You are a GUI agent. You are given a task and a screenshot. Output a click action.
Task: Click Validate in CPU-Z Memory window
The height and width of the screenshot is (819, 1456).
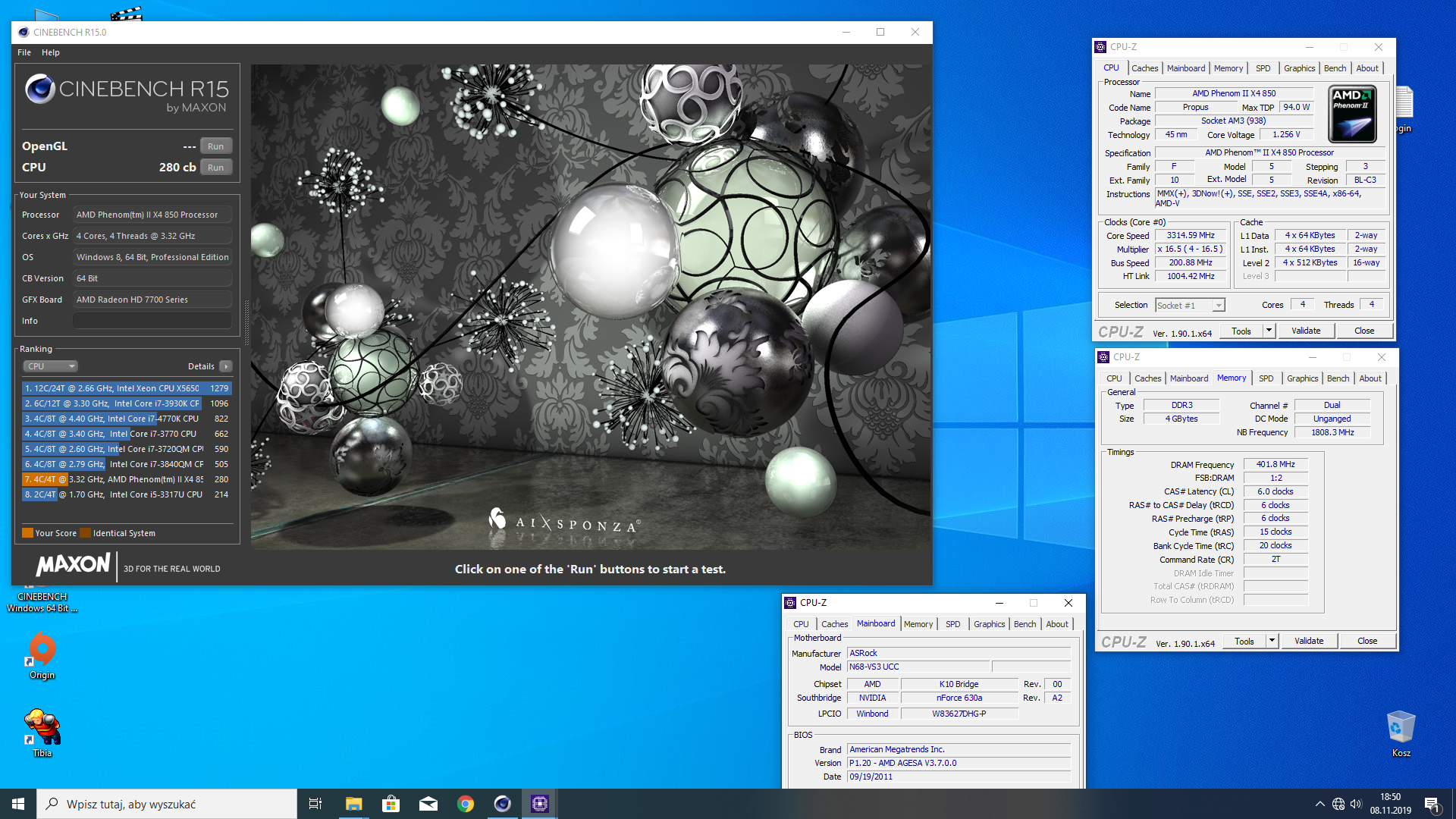pos(1309,641)
